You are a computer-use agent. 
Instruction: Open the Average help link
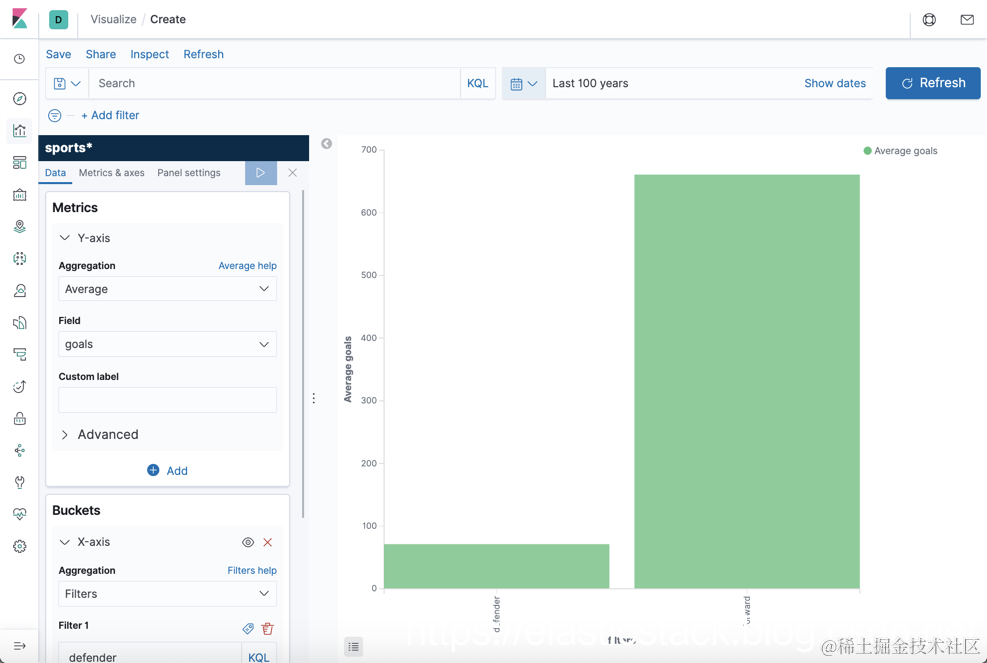point(247,266)
